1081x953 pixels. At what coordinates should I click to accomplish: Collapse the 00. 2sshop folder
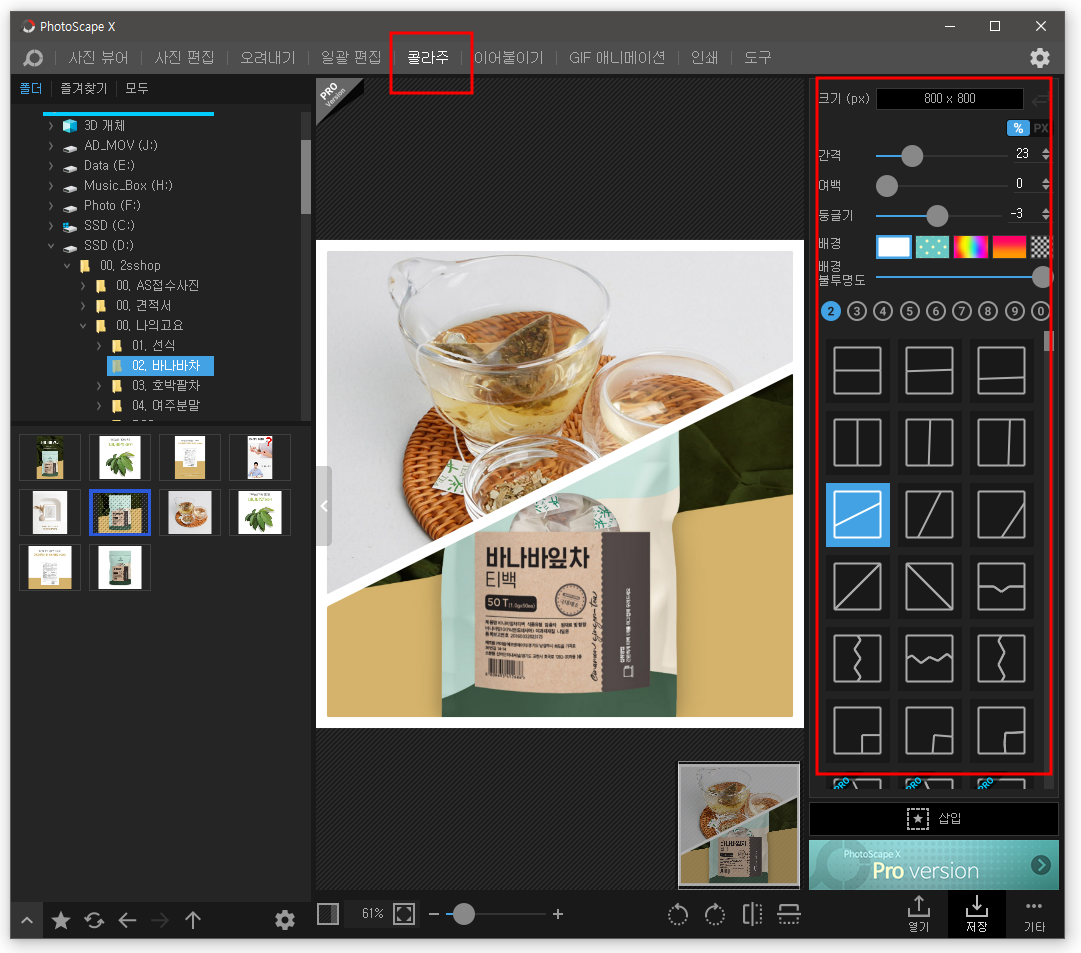click(67, 266)
